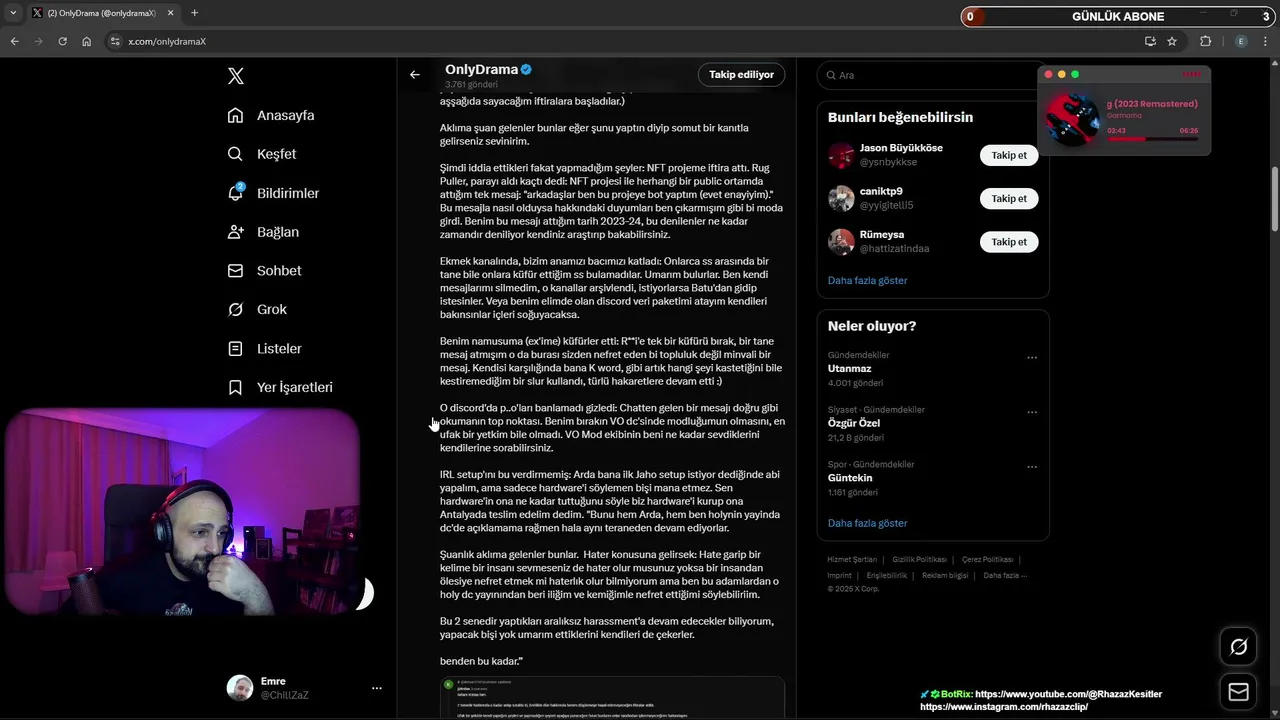Open browser tab list dropdown

[x=13, y=13]
